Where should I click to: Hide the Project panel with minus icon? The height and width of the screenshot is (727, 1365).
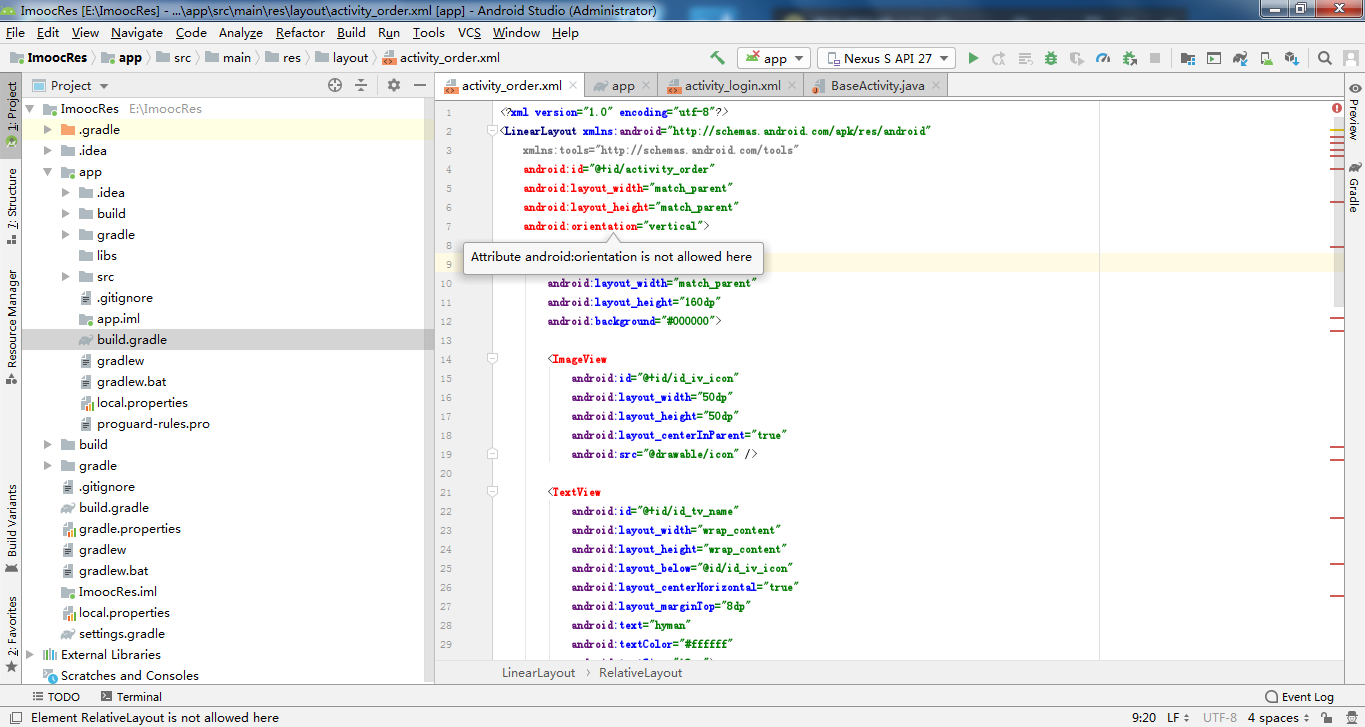click(420, 86)
